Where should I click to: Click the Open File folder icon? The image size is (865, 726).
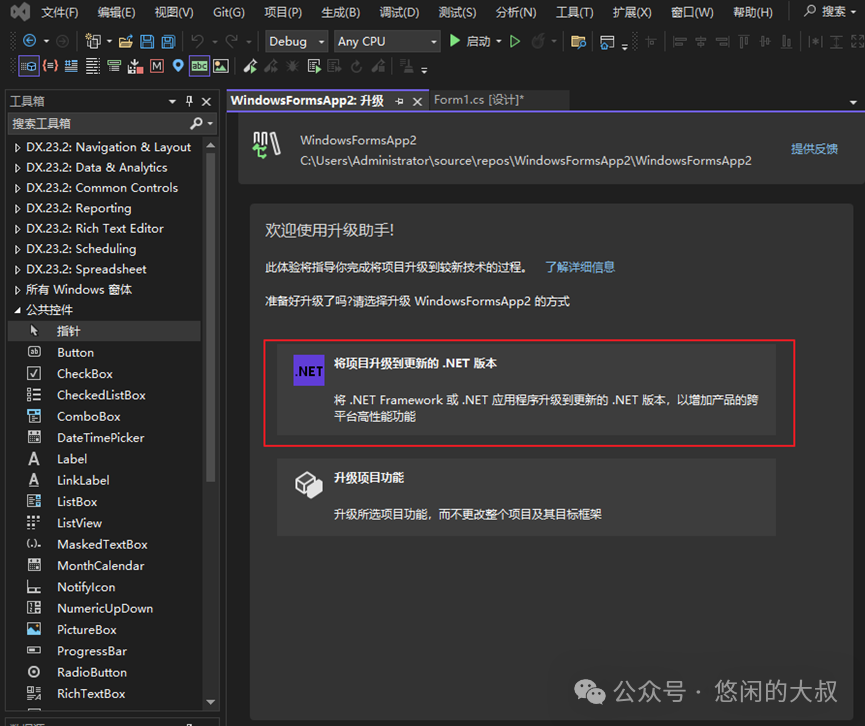pyautogui.click(x=126, y=41)
